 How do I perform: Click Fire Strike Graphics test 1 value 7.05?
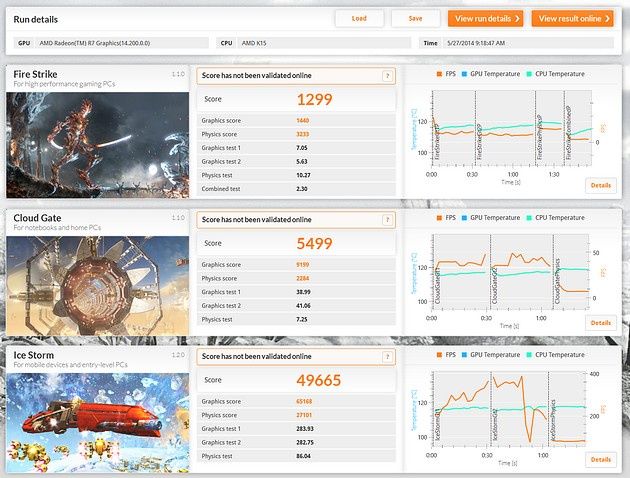(302, 148)
